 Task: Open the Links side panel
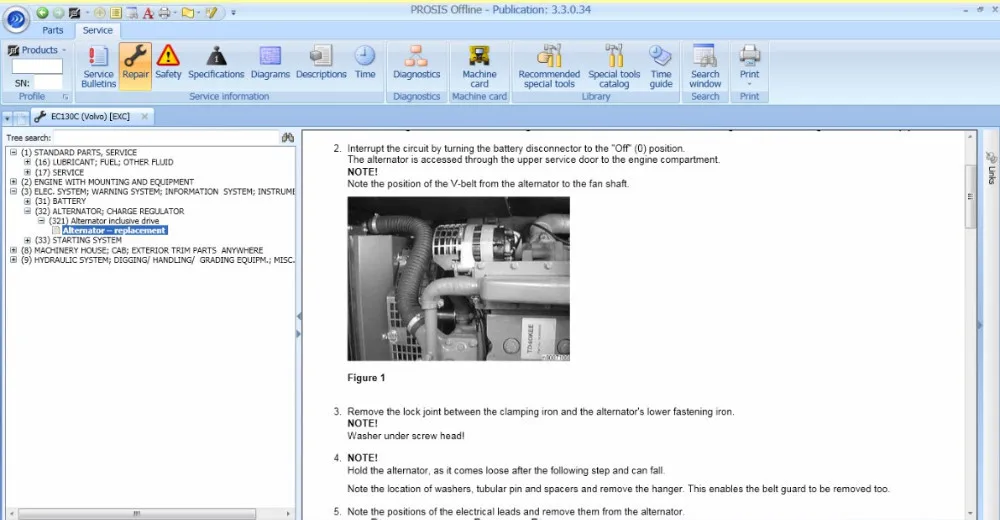(x=991, y=167)
